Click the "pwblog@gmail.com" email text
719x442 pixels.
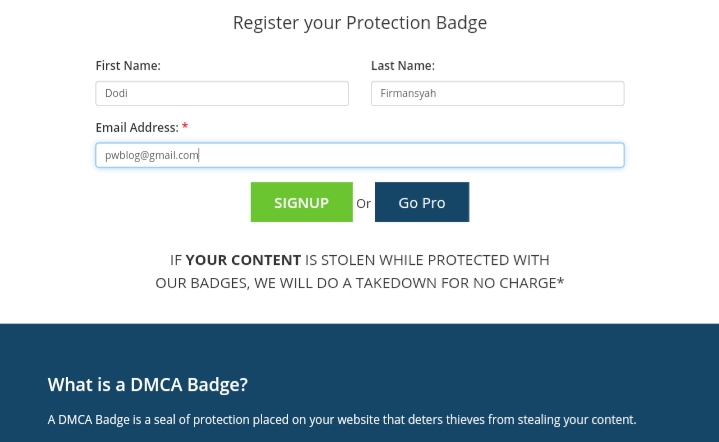tap(152, 155)
